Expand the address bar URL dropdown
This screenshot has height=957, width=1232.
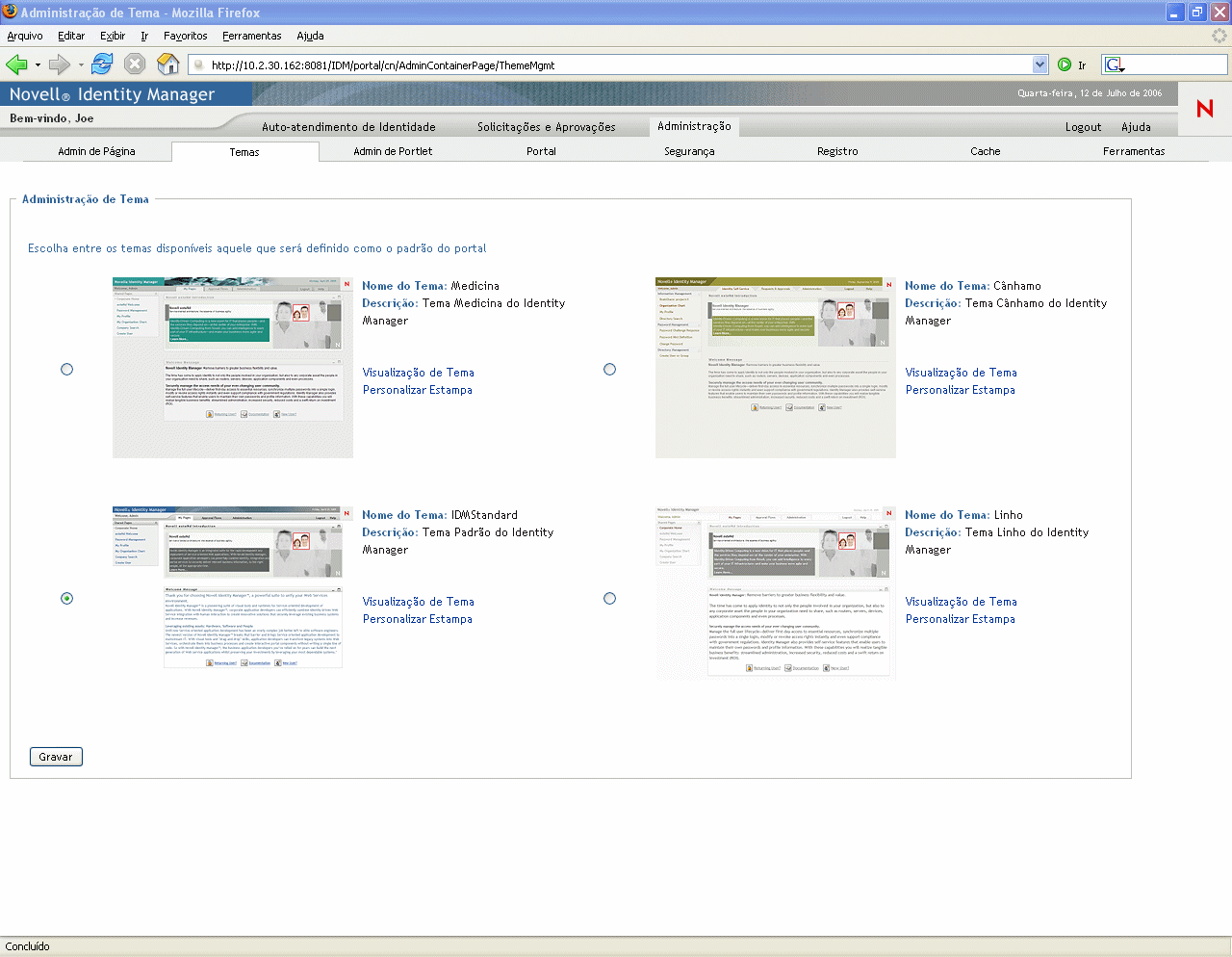[1039, 65]
